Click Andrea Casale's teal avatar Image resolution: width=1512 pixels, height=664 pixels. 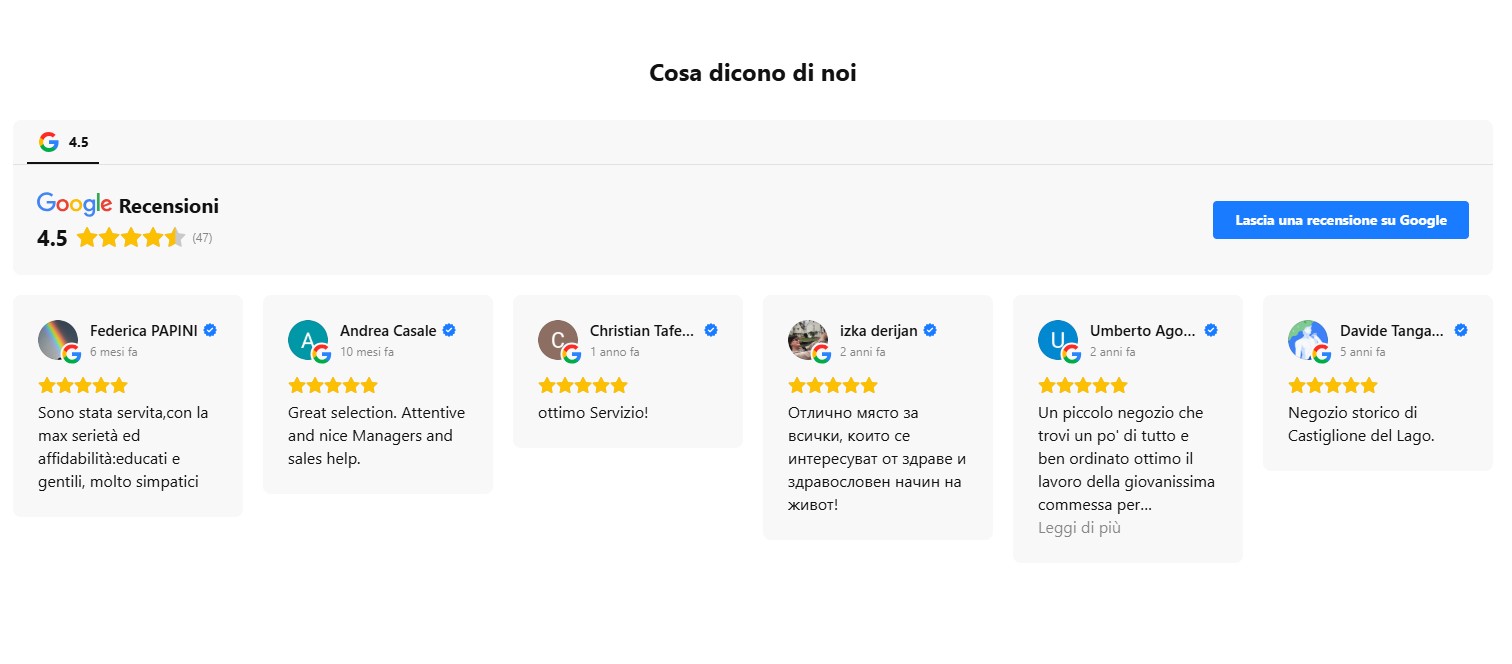[x=308, y=340]
